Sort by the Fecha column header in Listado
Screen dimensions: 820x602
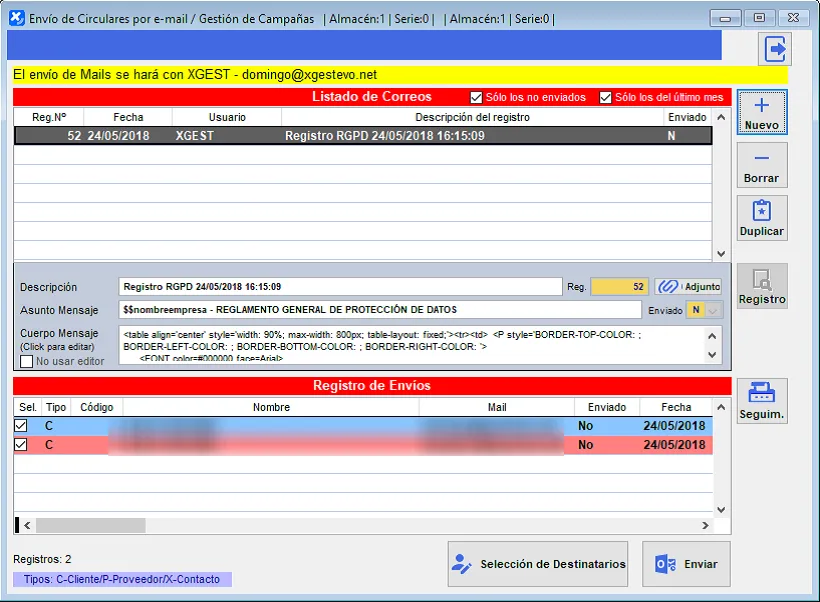coord(128,117)
